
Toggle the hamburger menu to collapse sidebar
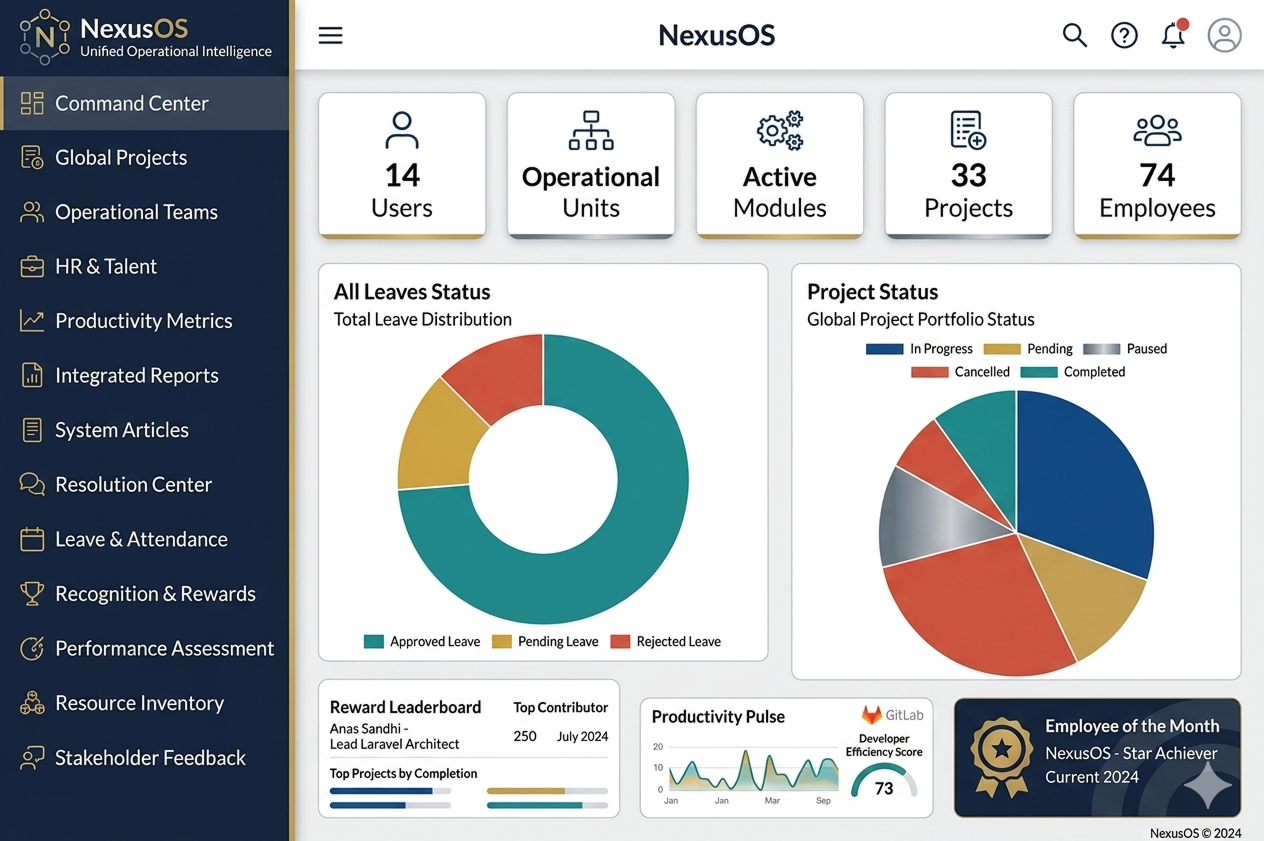[330, 36]
